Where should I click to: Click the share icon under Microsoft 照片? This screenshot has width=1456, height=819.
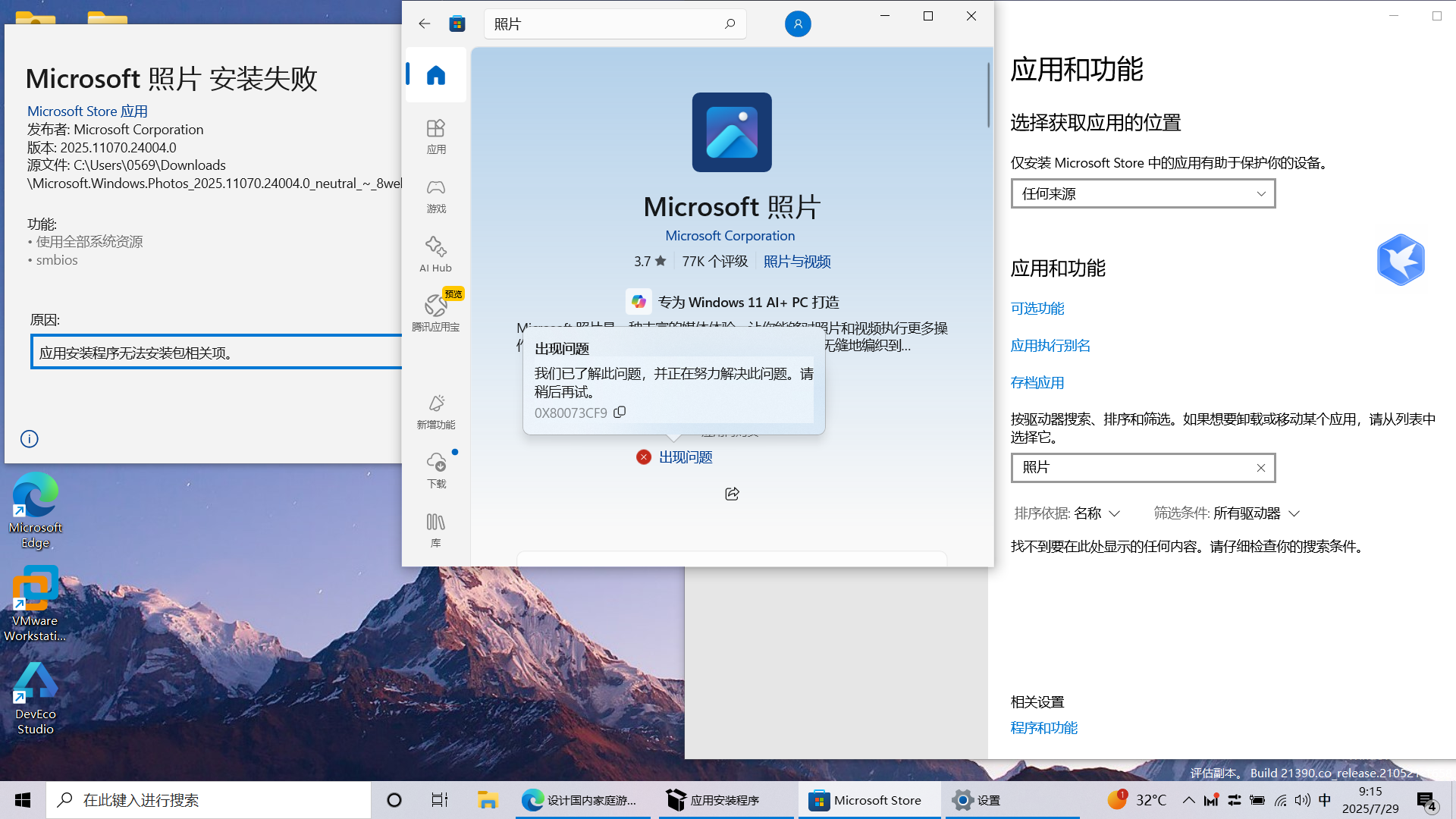[x=731, y=494]
